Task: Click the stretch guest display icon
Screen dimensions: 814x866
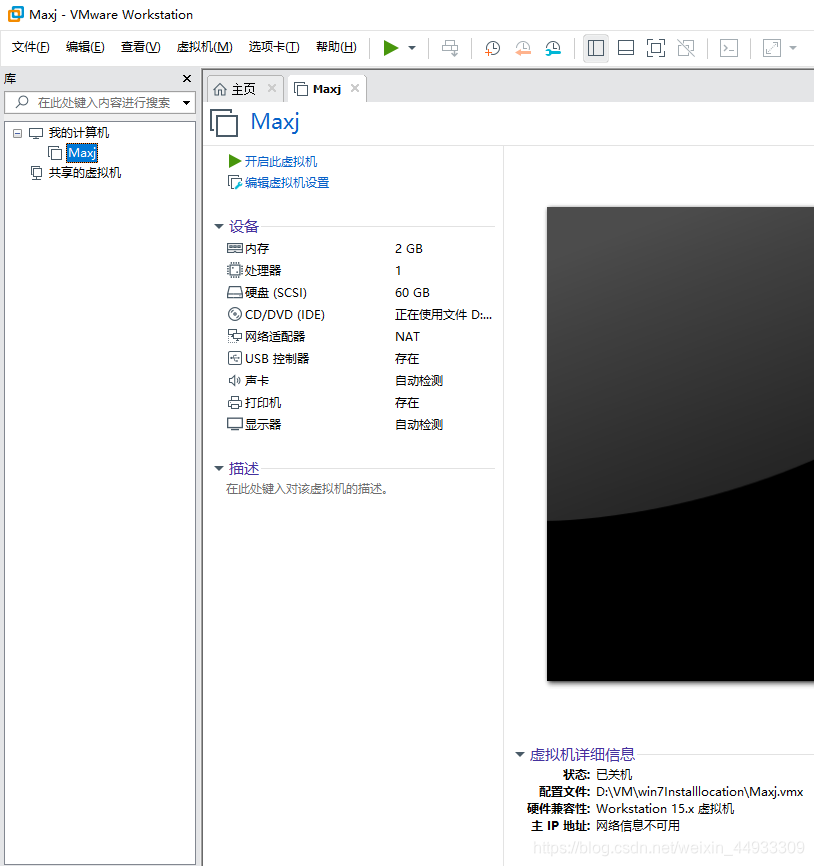Action: [x=772, y=48]
